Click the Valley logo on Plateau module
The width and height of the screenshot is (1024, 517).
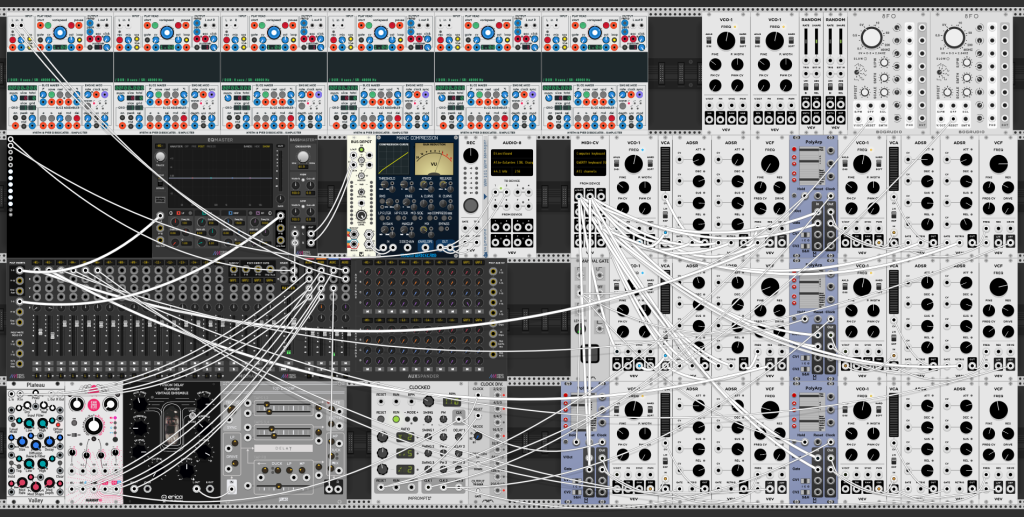[35, 500]
